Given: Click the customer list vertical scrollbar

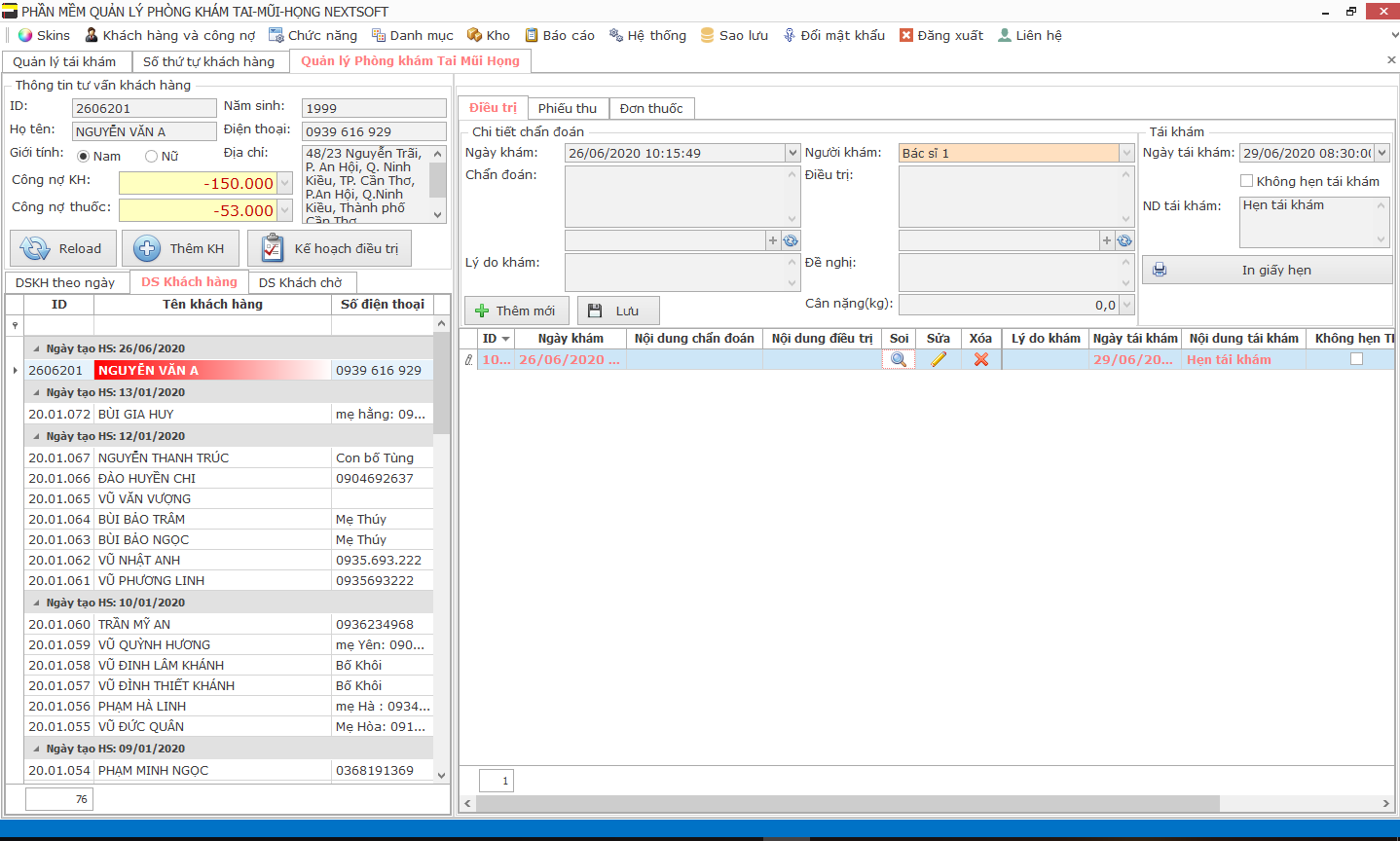Looking at the screenshot, I should 441,384.
